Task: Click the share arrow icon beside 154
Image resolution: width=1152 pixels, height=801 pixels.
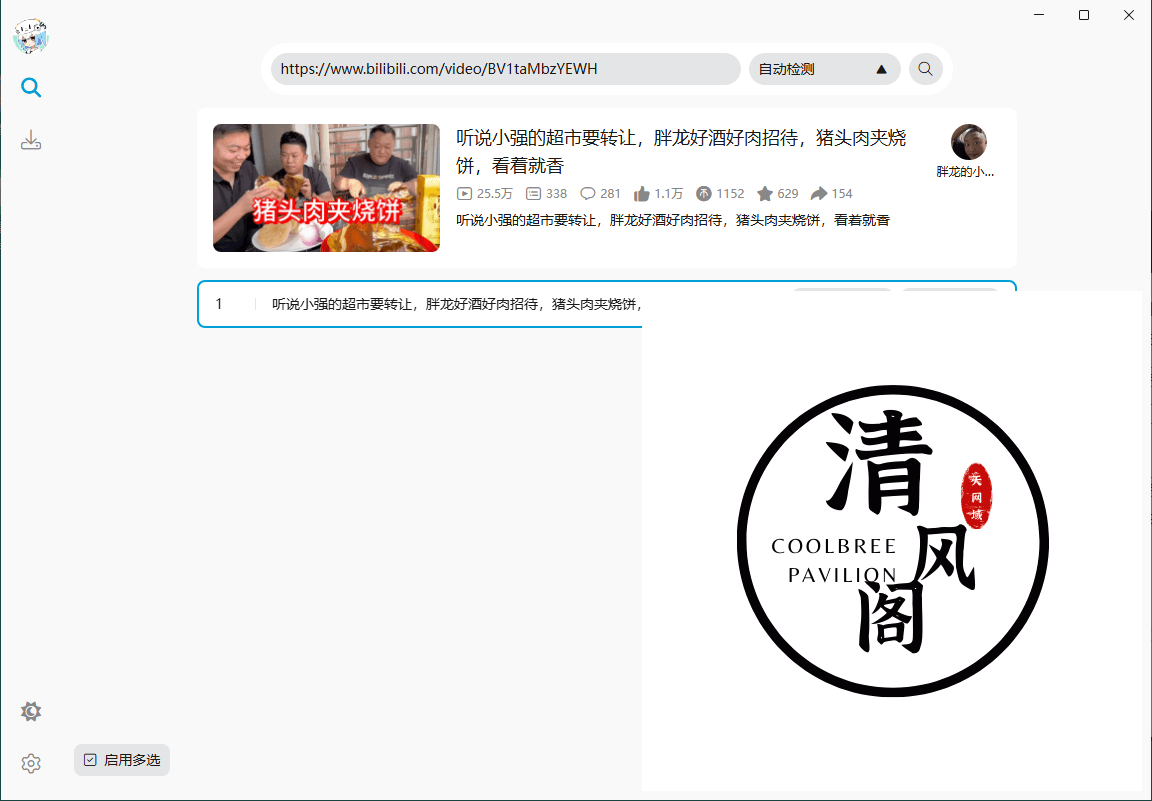Action: 818,194
